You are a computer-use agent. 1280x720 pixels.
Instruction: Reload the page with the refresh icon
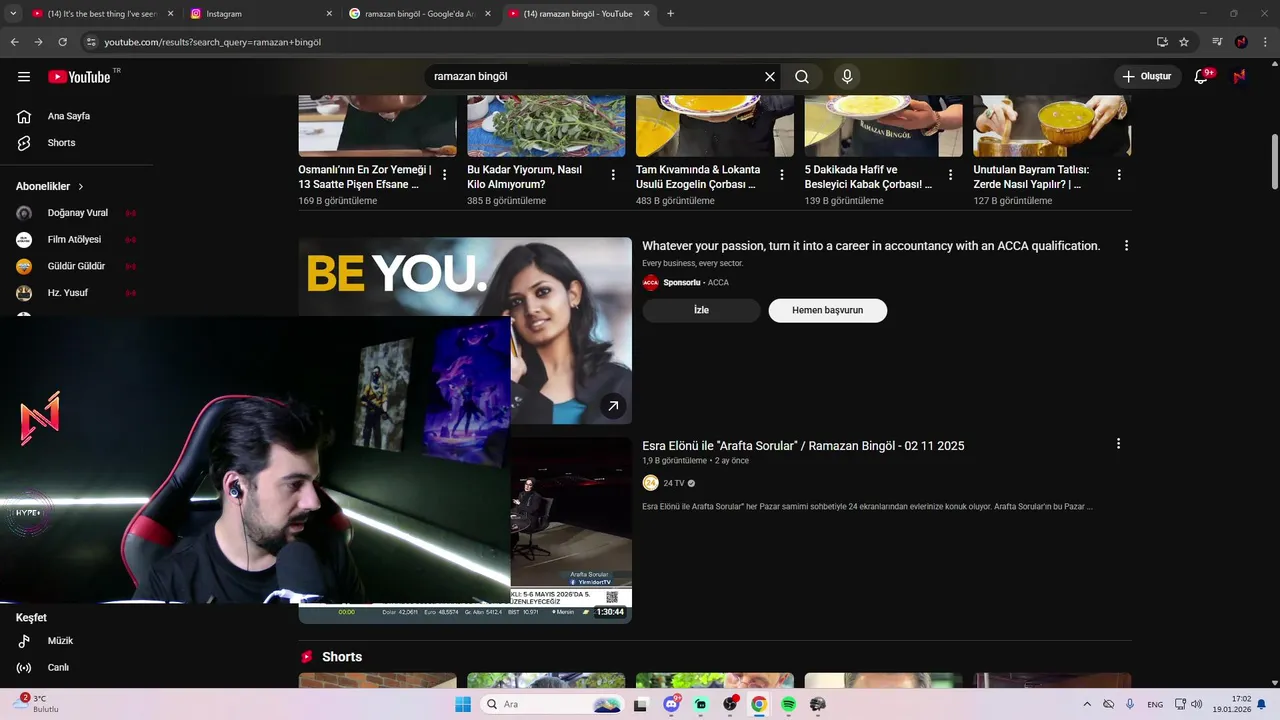(62, 42)
